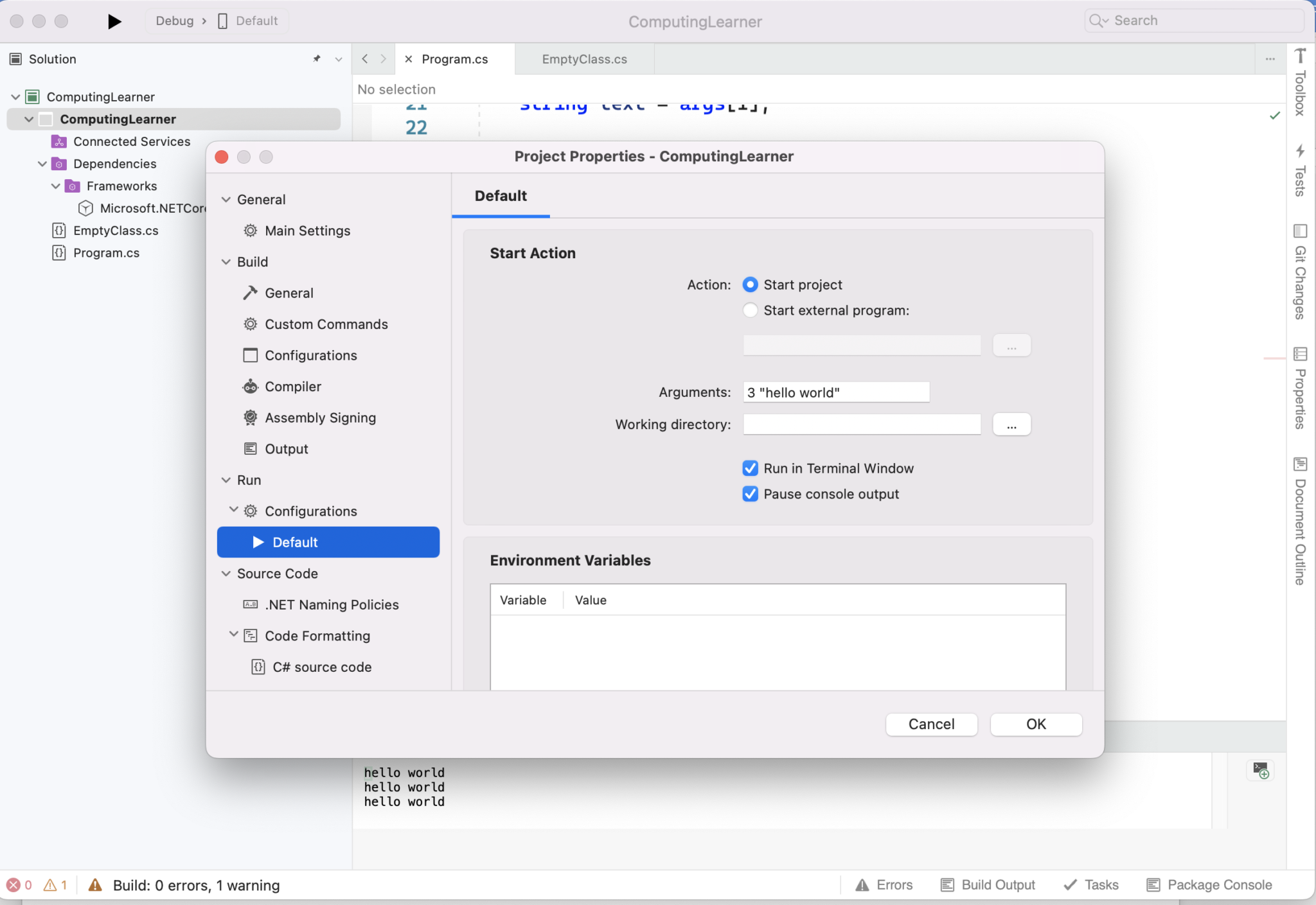Click the Arguments input field
The height and width of the screenshot is (905, 1316).
(x=836, y=392)
